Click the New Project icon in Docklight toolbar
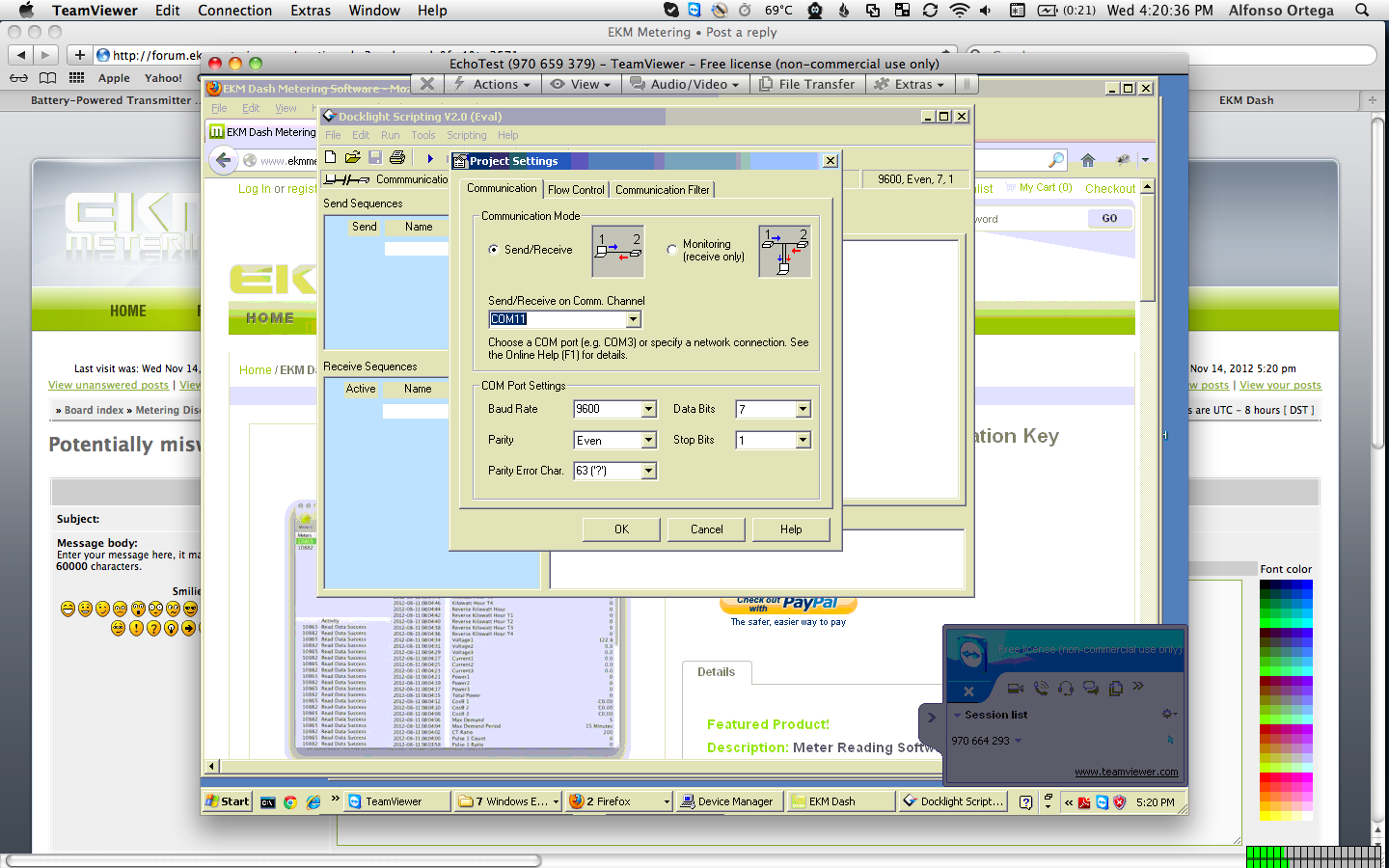Image resolution: width=1389 pixels, height=868 pixels. click(331, 157)
